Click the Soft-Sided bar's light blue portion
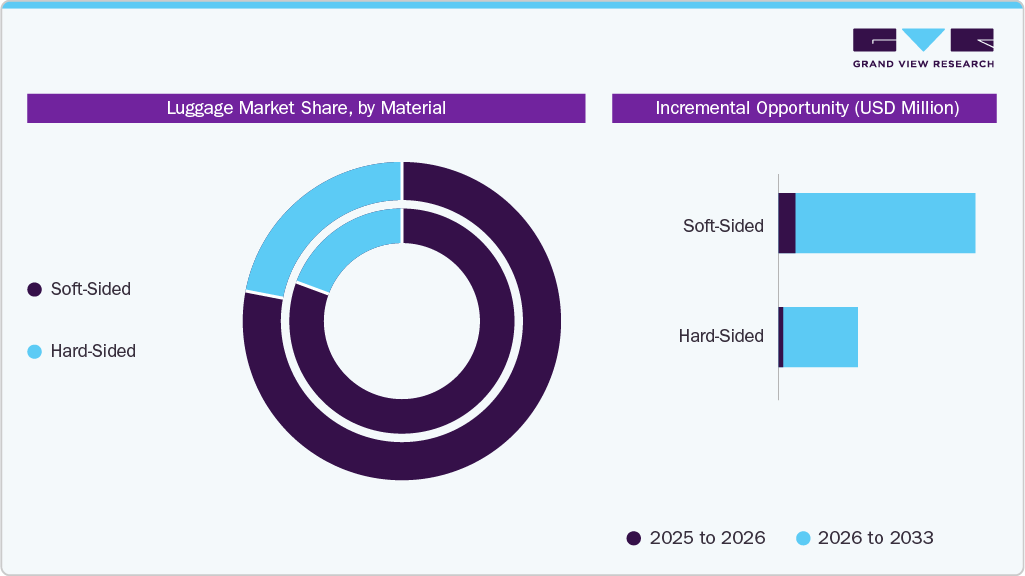This screenshot has width=1025, height=576. click(x=885, y=223)
